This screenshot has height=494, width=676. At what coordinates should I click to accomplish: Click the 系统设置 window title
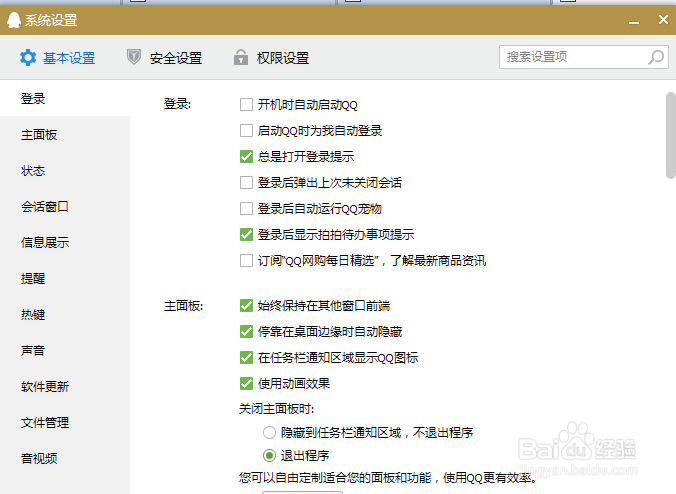(51, 20)
